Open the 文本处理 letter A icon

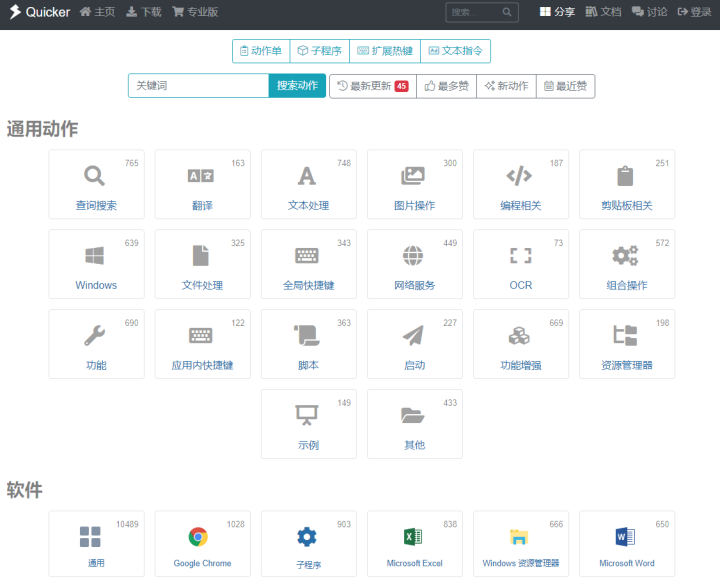coord(309,184)
